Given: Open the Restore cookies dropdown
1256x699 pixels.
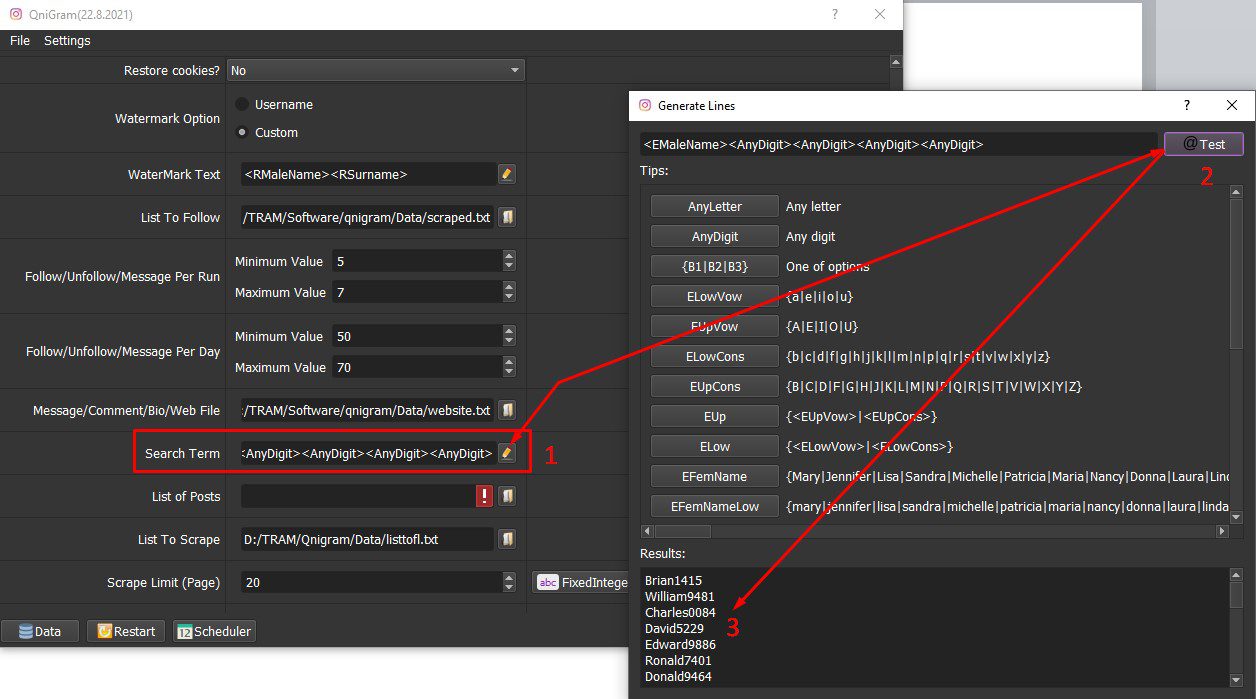Looking at the screenshot, I should pyautogui.click(x=376, y=71).
